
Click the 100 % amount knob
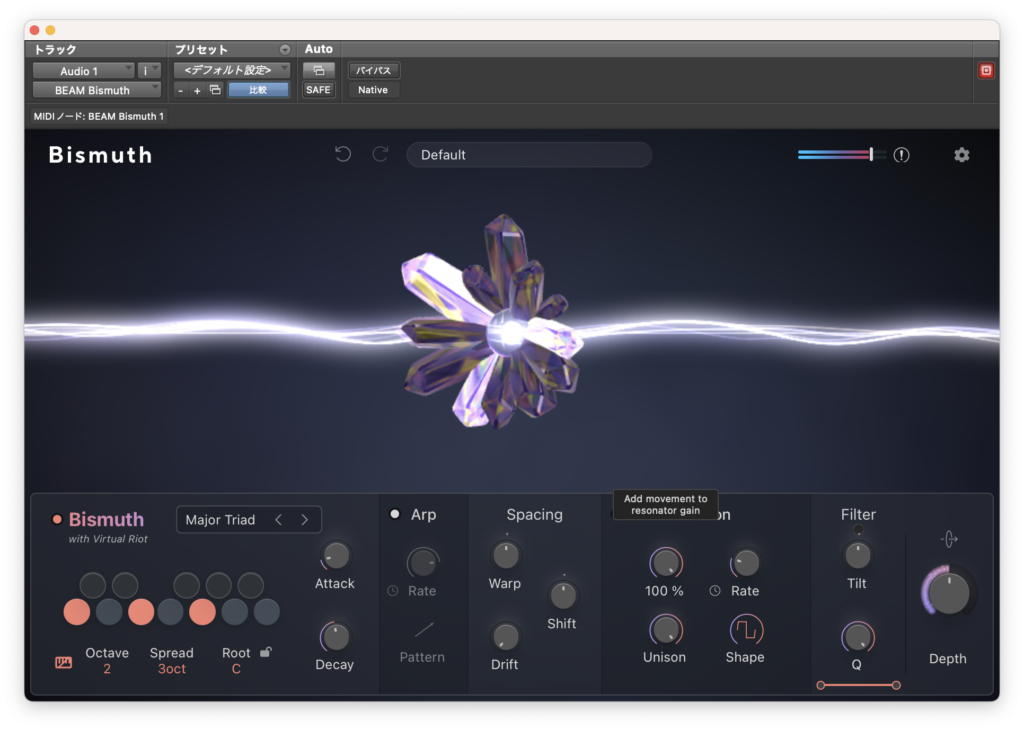click(x=665, y=563)
